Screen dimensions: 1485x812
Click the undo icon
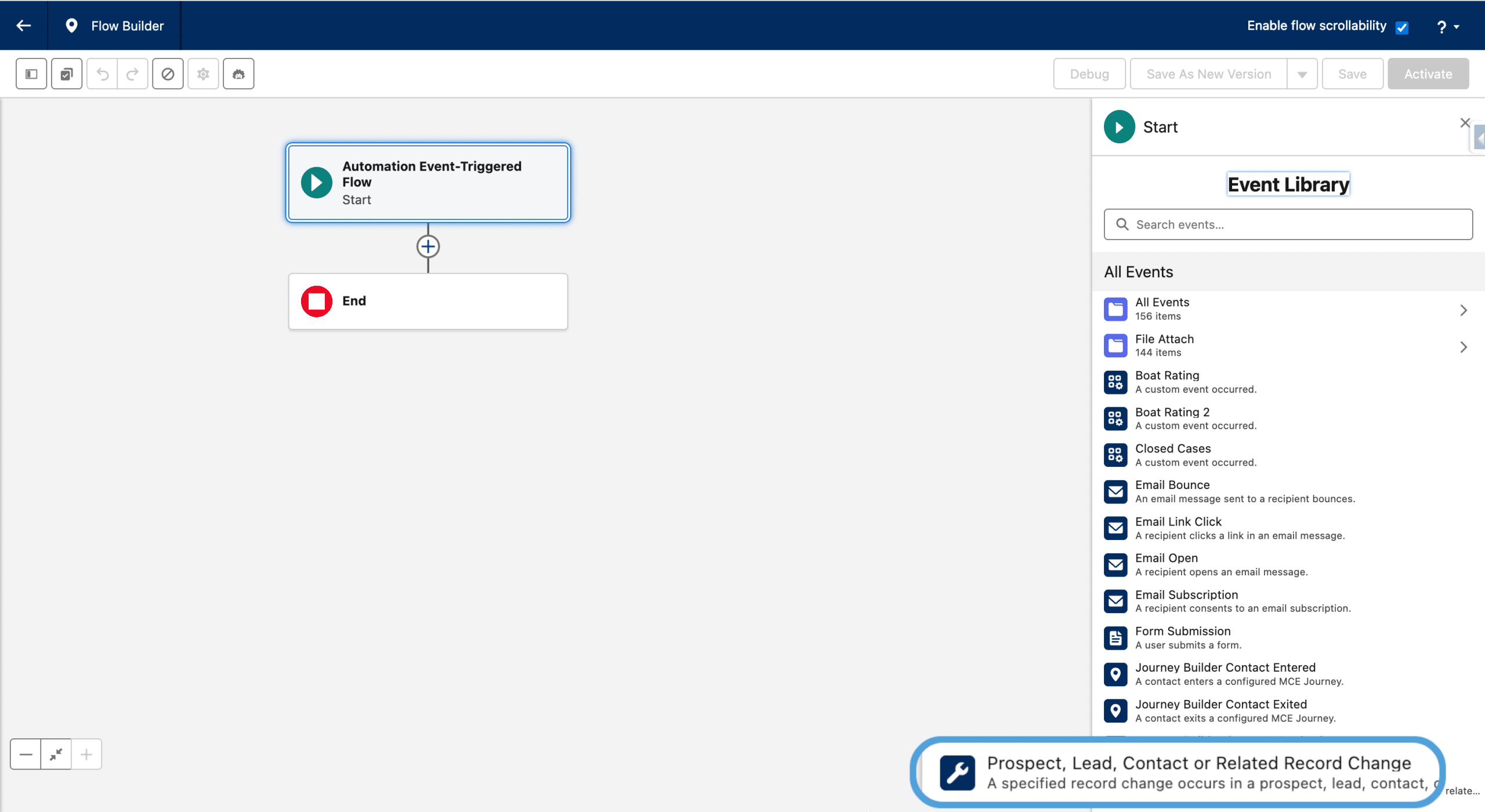pos(102,74)
